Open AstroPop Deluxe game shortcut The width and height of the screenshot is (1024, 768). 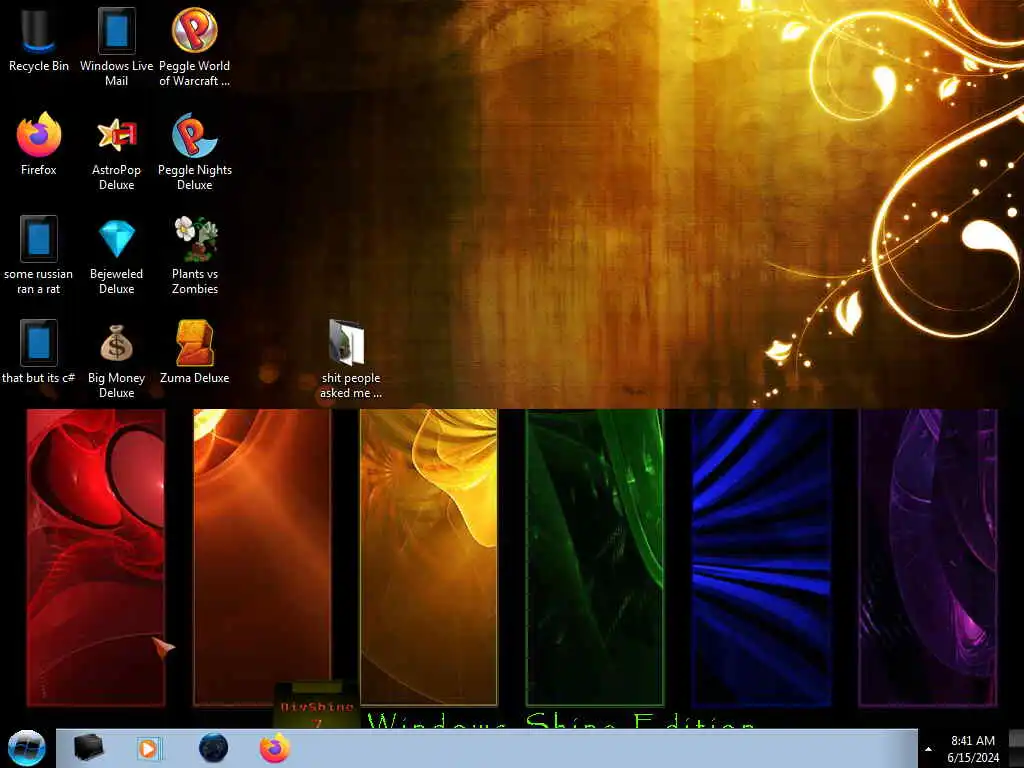[116, 152]
